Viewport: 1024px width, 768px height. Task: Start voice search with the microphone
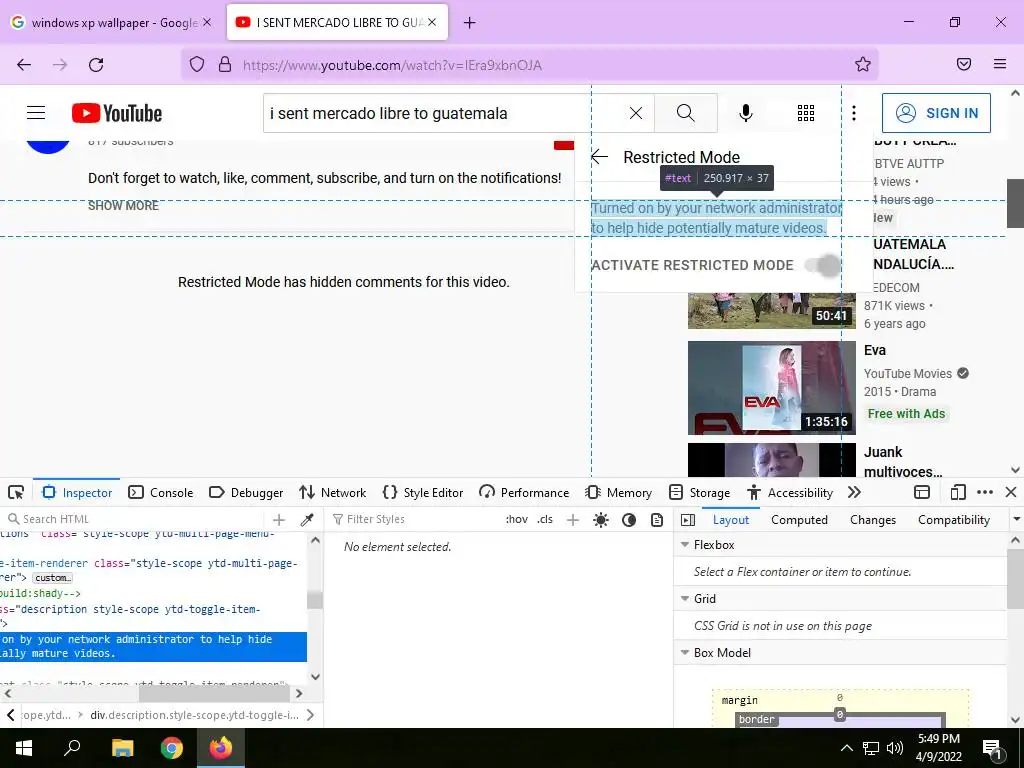(746, 113)
